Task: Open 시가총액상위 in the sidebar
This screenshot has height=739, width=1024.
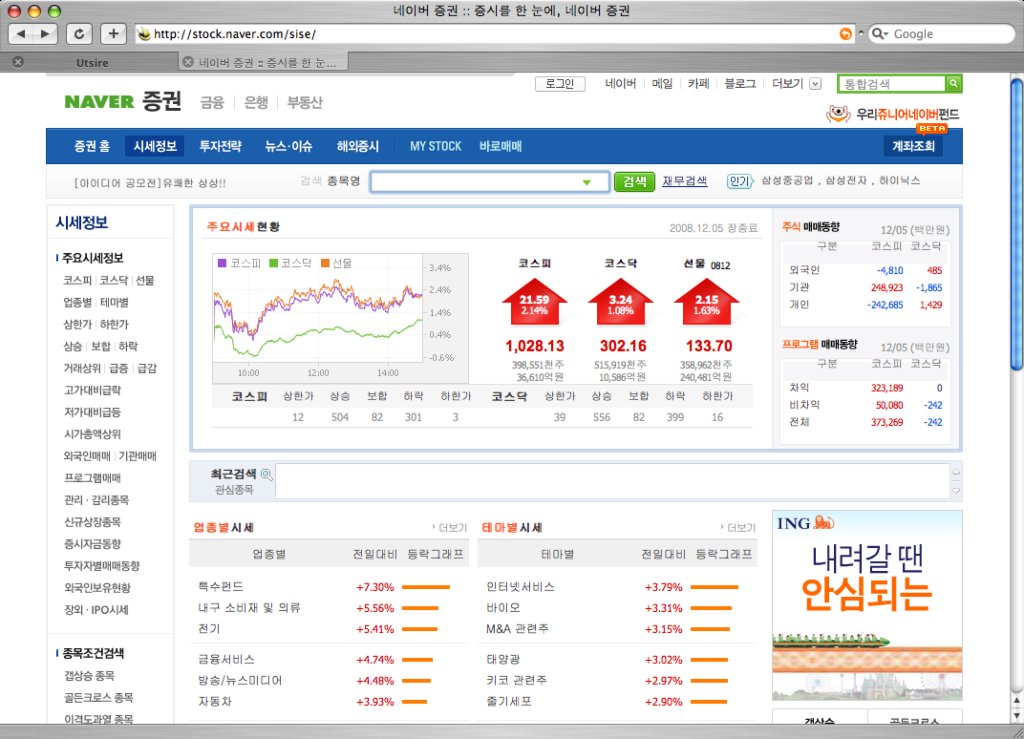Action: click(x=92, y=434)
